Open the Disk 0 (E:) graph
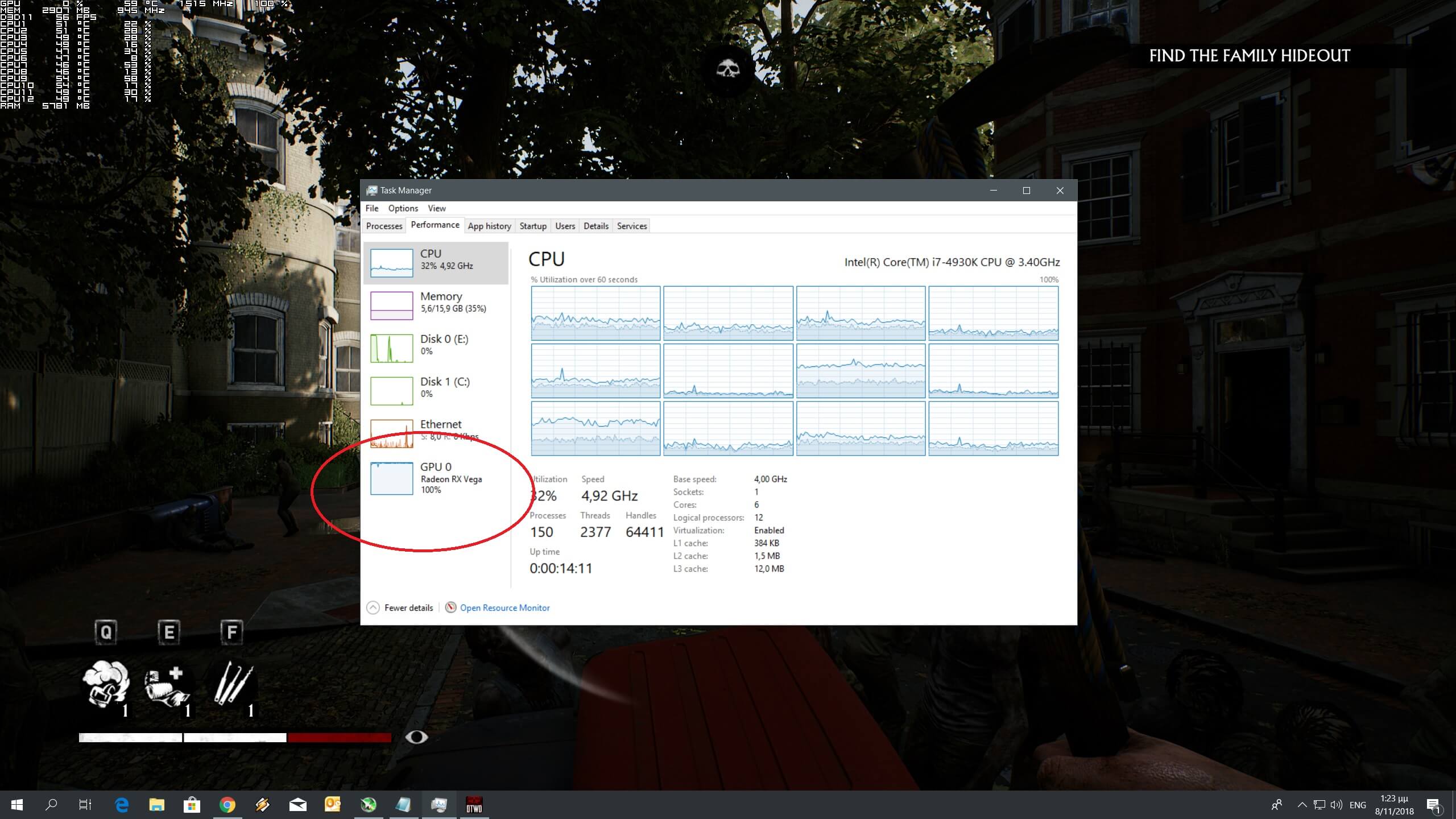 pos(392,348)
